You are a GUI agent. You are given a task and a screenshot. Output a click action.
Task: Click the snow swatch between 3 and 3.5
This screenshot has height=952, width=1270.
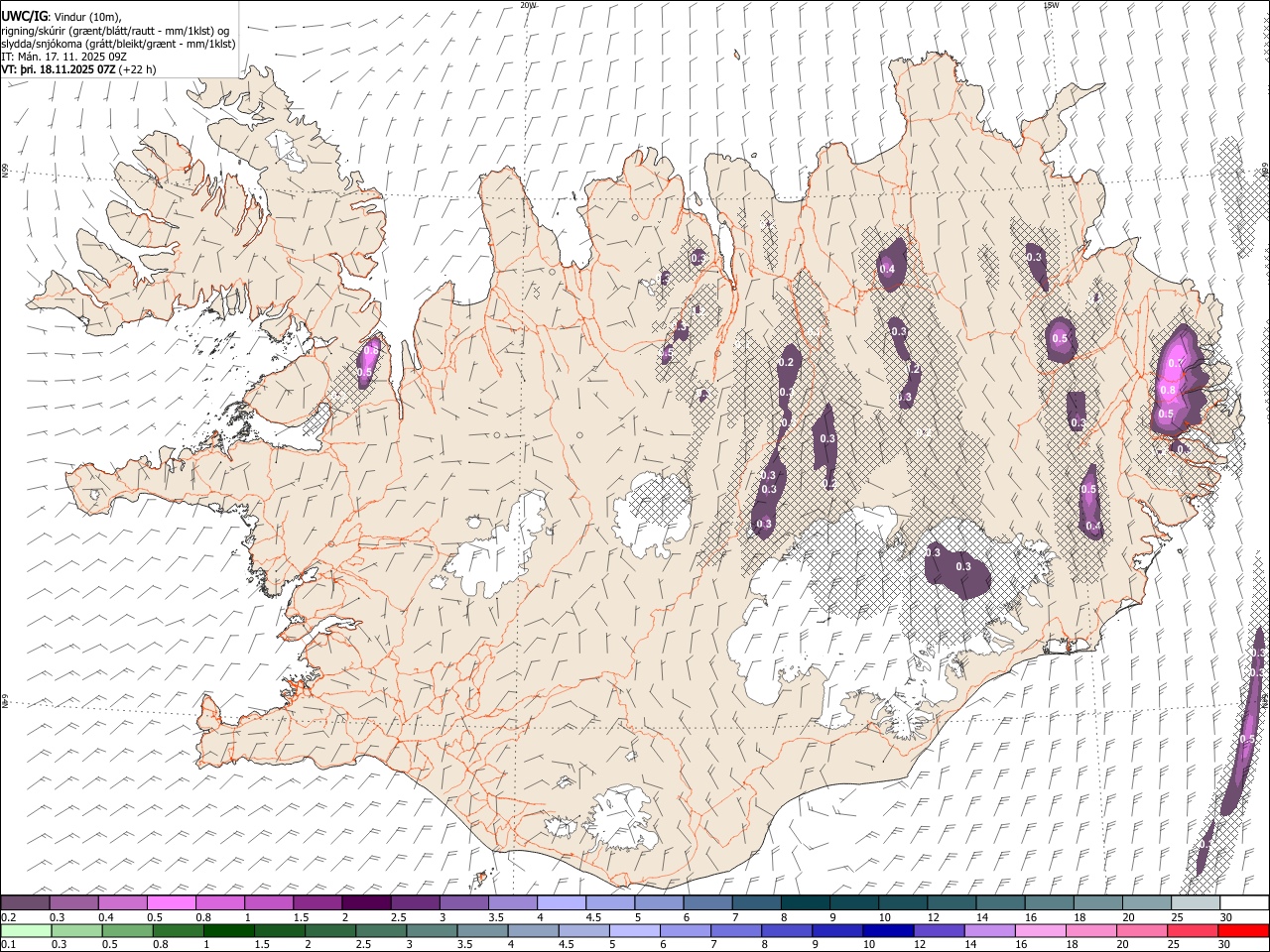[x=463, y=902]
